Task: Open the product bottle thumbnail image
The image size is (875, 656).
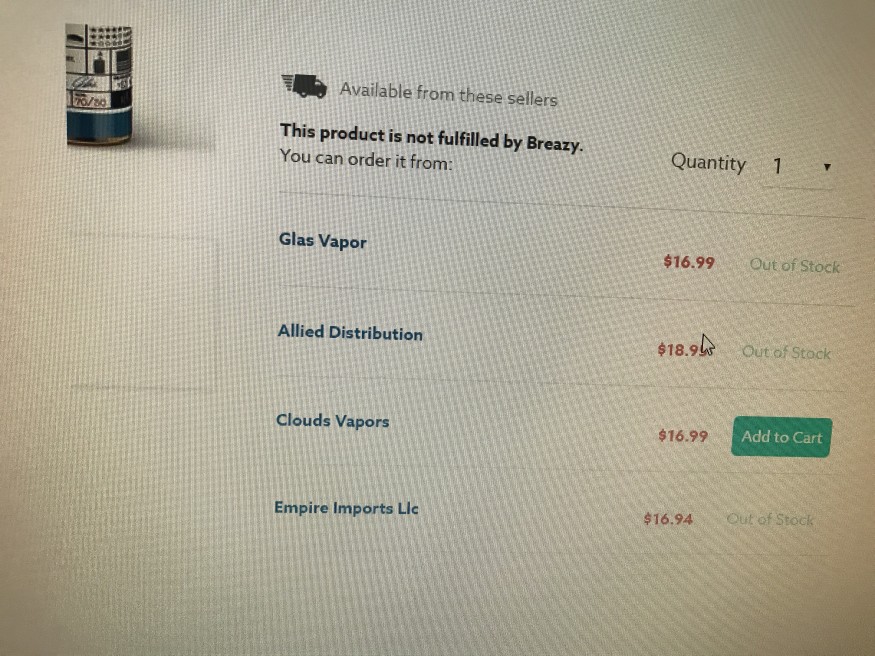Action: (x=99, y=84)
